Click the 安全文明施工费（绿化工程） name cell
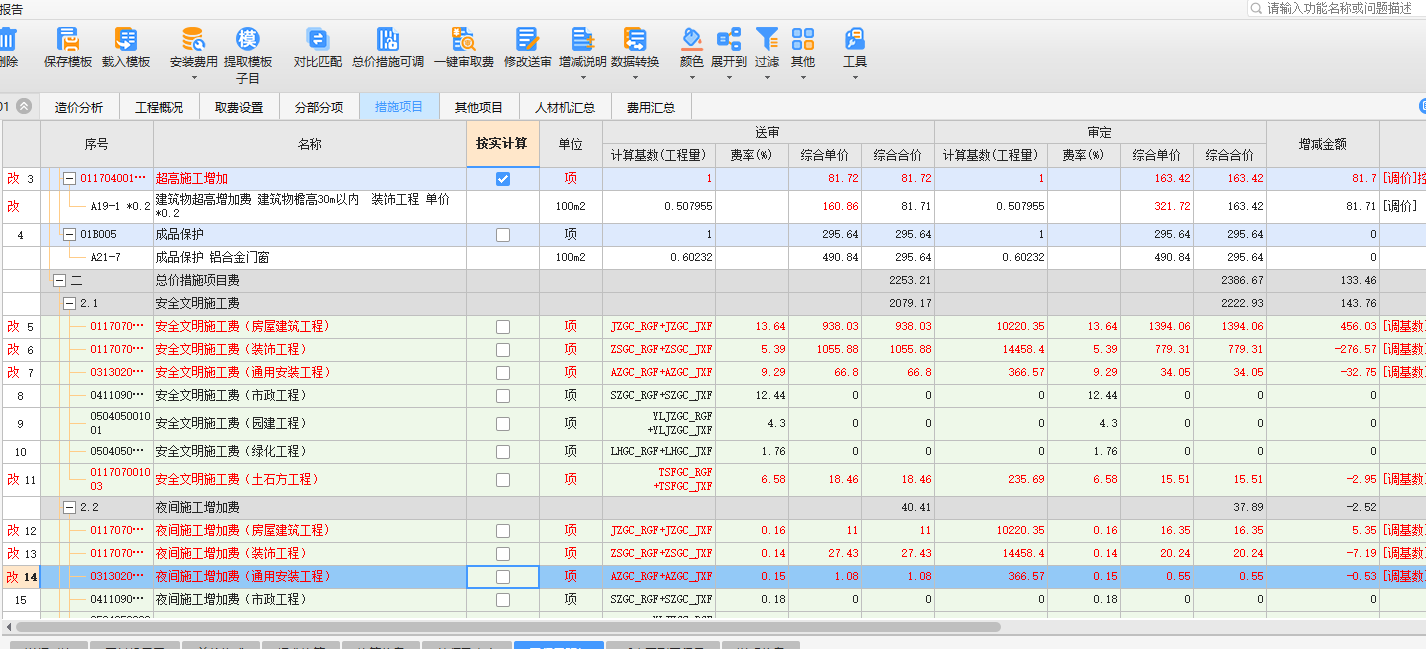 [310, 452]
